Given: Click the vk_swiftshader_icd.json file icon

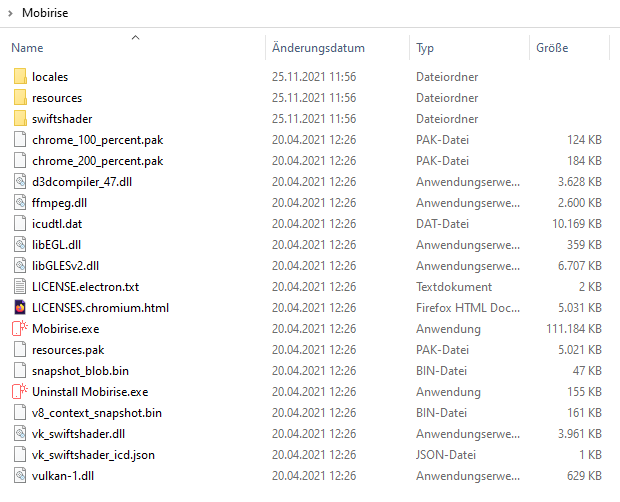Looking at the screenshot, I should 20,454.
